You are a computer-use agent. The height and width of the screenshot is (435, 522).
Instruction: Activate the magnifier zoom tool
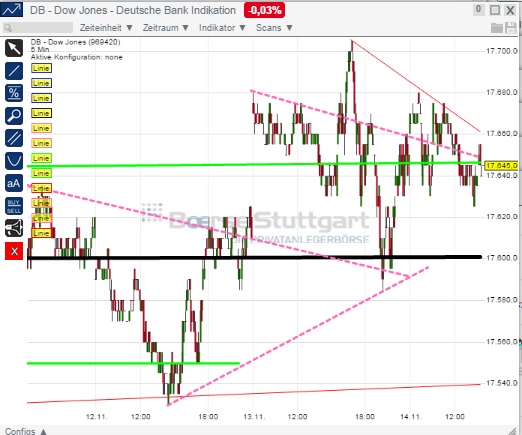(x=14, y=115)
